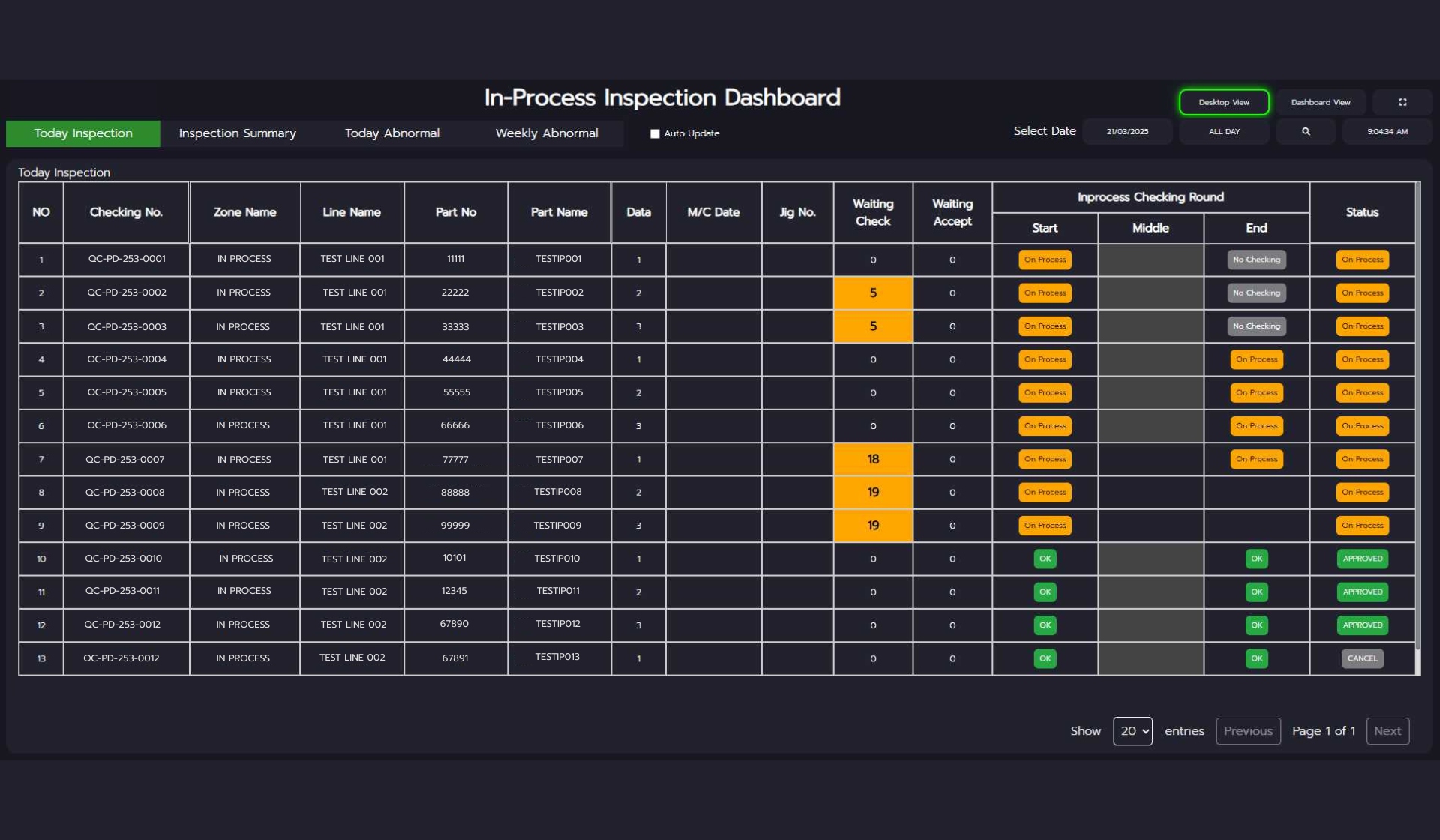1440x840 pixels.
Task: Select checking number QC-PD-253-0005 cell
Action: point(126,392)
